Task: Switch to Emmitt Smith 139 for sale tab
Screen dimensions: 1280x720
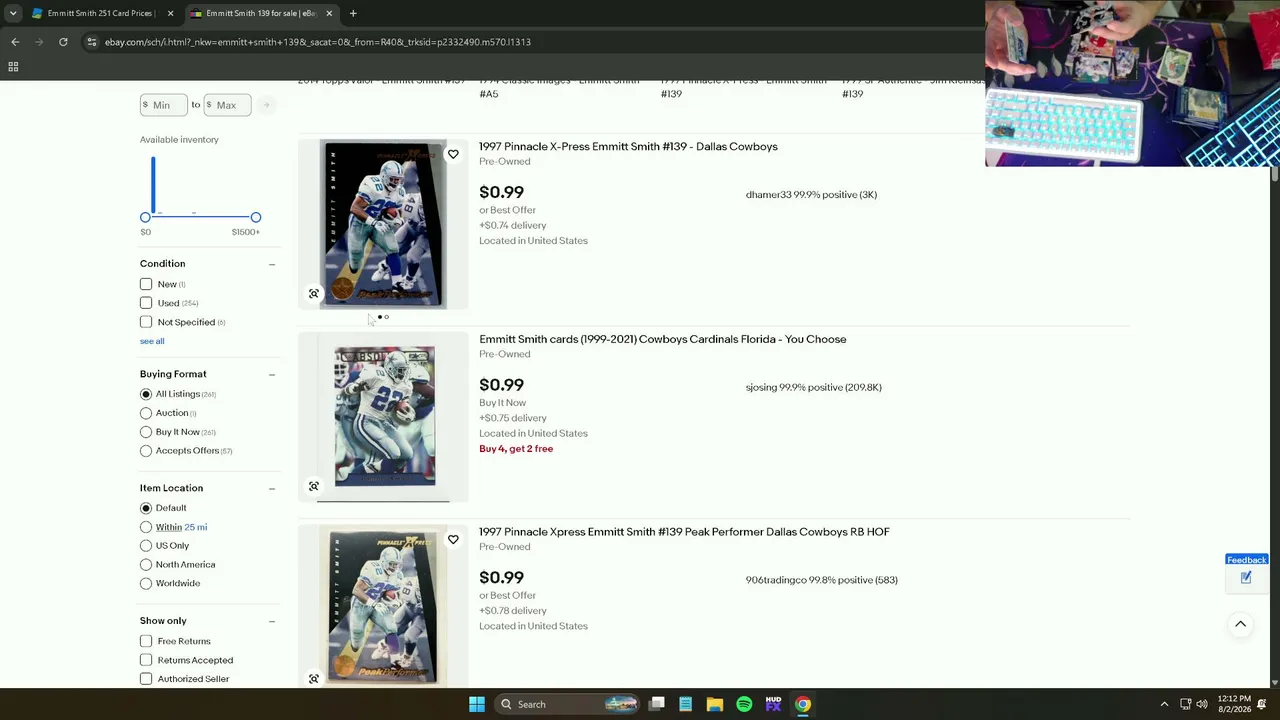Action: (x=260, y=13)
